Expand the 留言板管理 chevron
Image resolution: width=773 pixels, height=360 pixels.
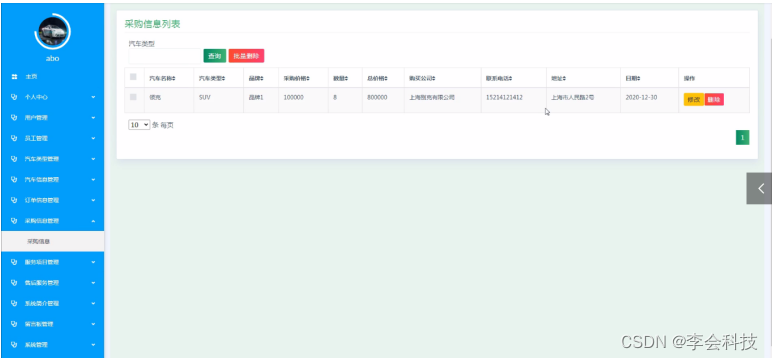coord(93,324)
